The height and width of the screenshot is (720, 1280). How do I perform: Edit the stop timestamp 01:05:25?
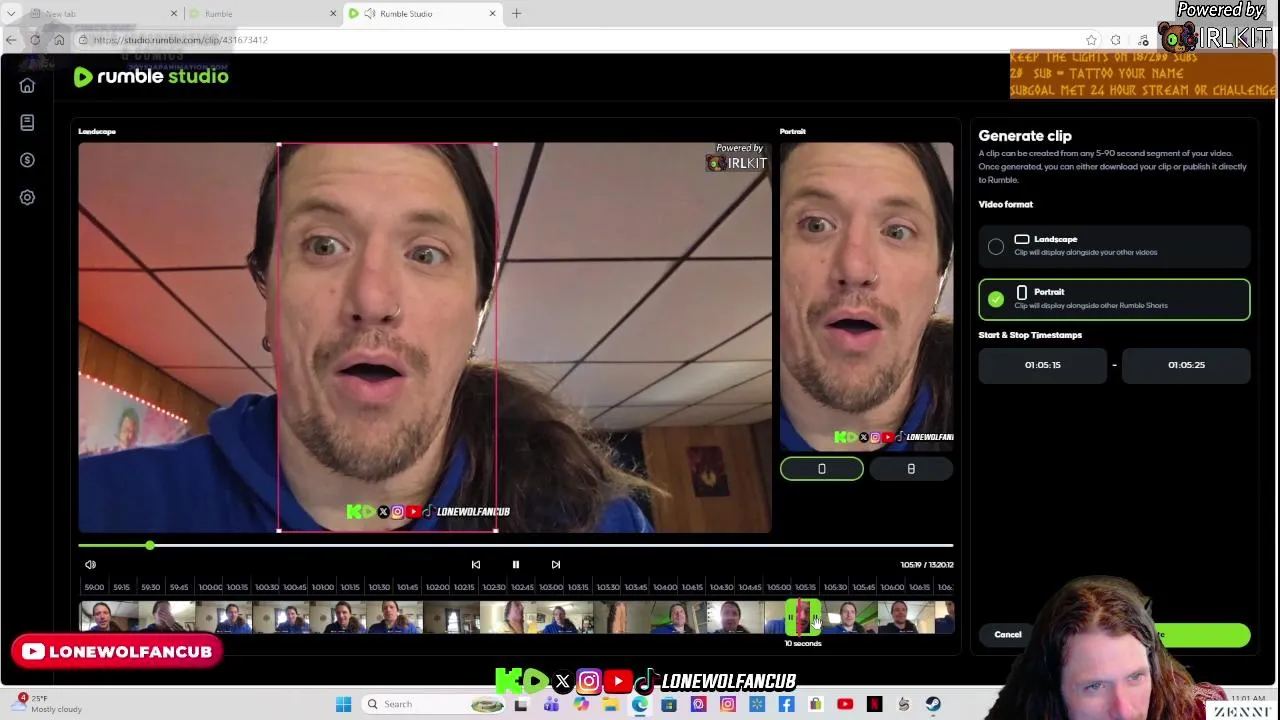(1186, 365)
